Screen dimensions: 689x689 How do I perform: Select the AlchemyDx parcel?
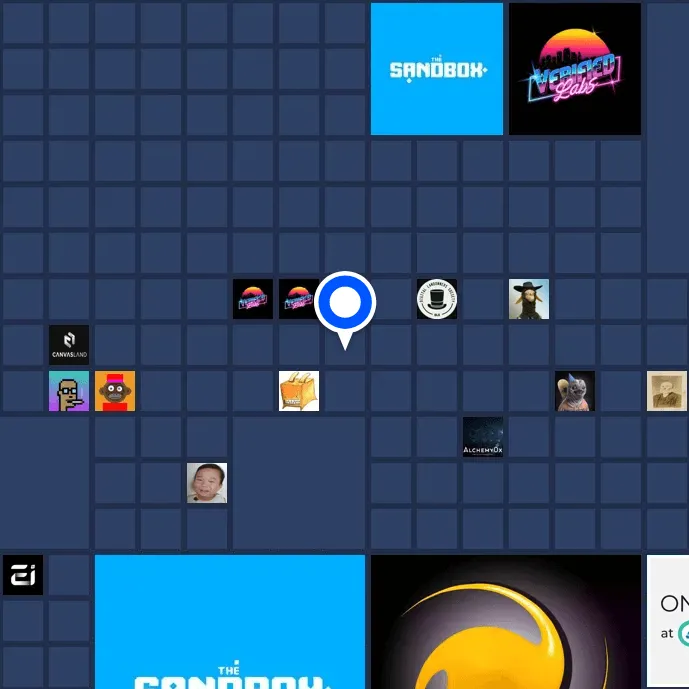483,437
